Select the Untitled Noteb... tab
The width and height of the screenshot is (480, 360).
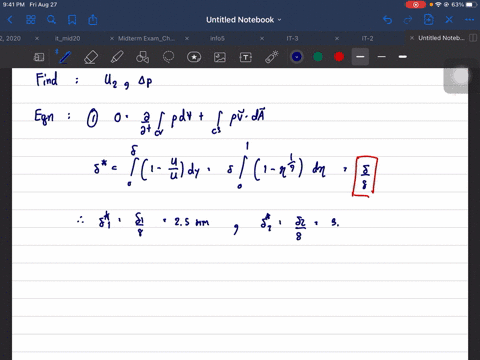pos(441,38)
